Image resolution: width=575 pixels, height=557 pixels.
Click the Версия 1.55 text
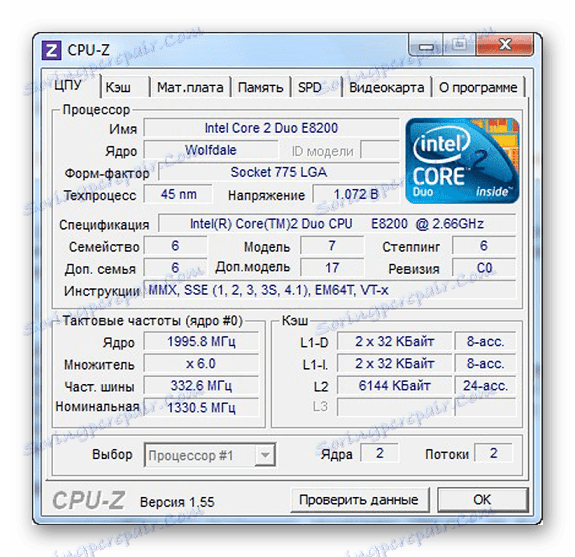pyautogui.click(x=177, y=502)
